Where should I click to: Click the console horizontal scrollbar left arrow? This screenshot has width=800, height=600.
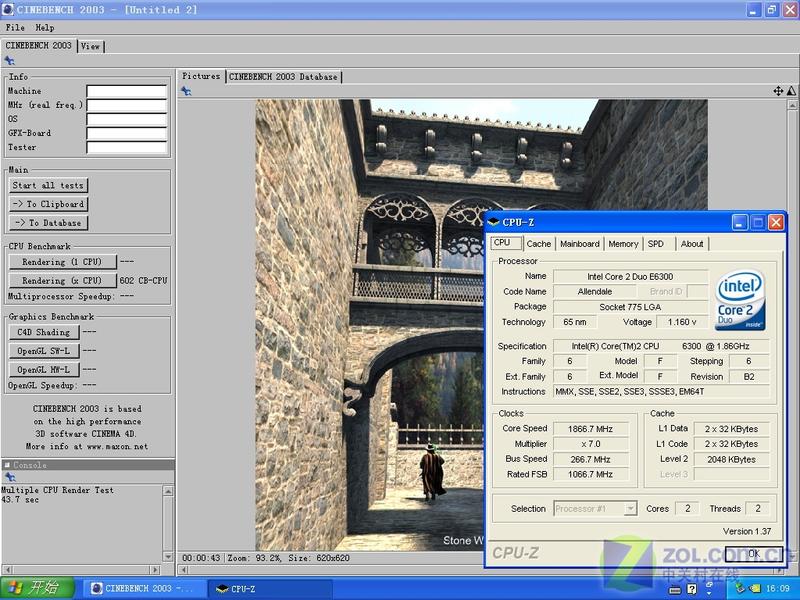coord(7,569)
